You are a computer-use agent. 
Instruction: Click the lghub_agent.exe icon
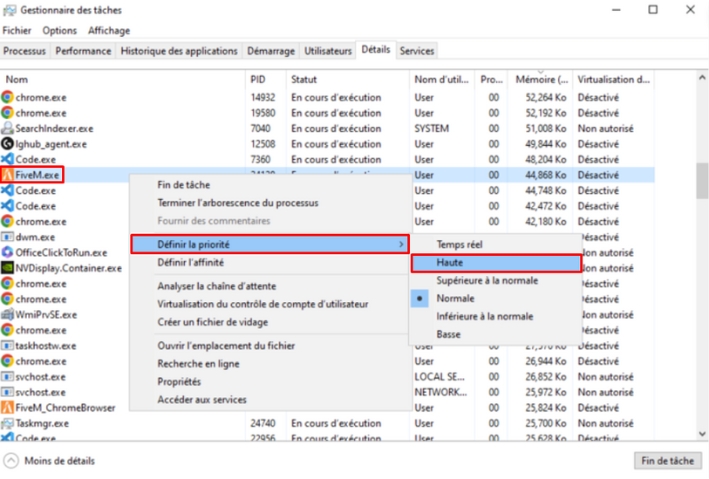[x=8, y=144]
